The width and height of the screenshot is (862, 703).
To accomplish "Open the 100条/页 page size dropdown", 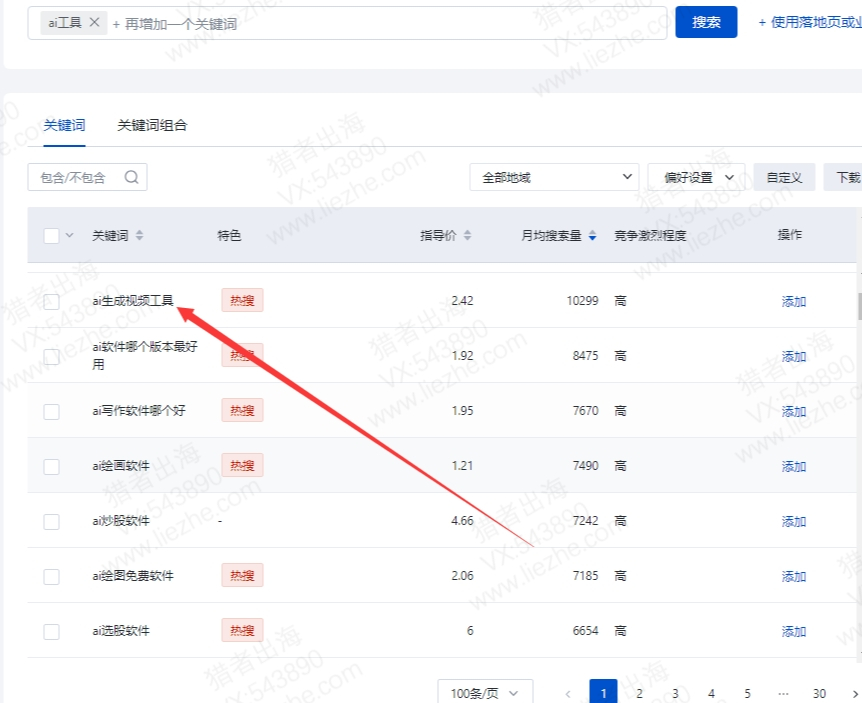I will [485, 693].
